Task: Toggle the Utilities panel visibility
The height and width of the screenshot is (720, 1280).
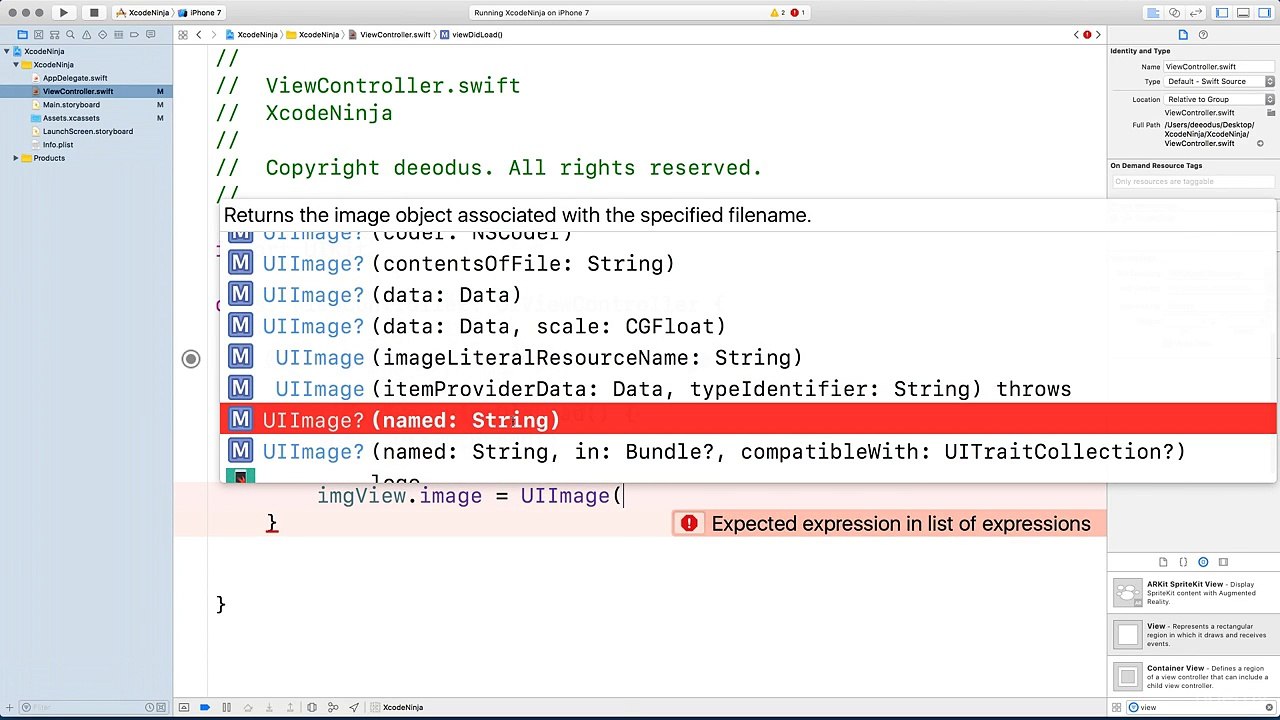Action: 1264,13
